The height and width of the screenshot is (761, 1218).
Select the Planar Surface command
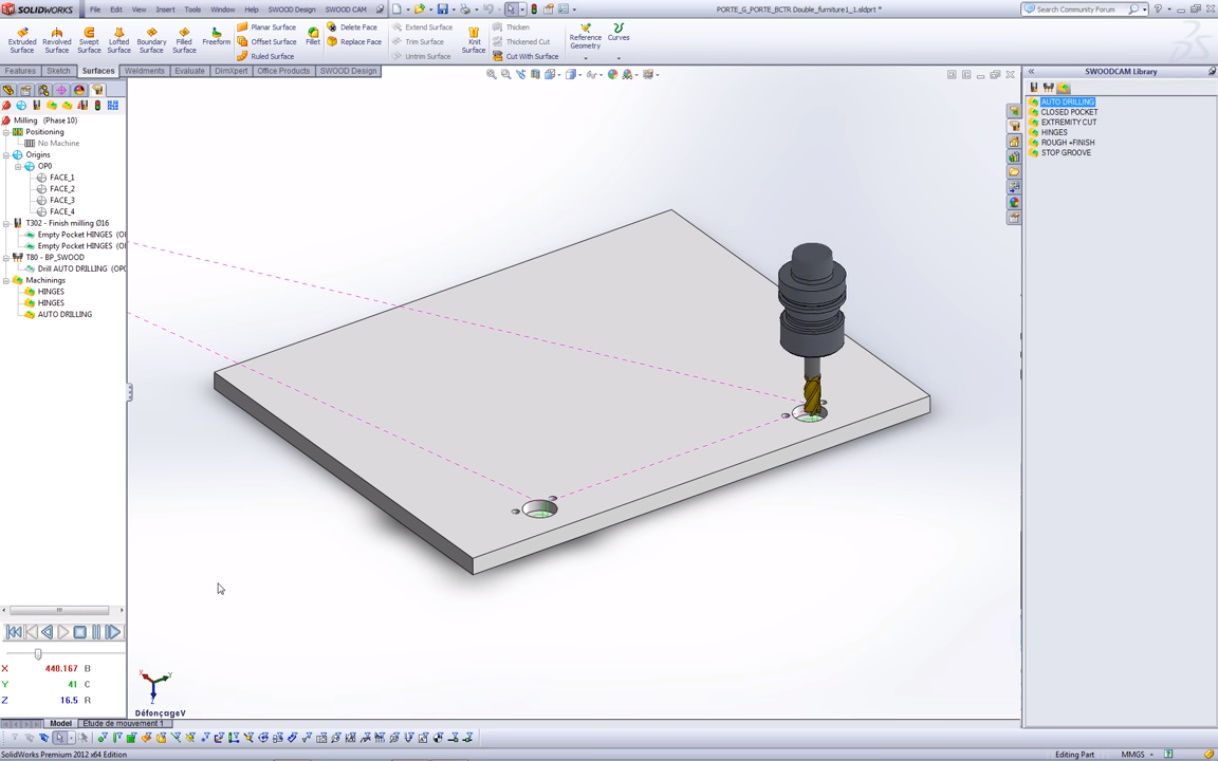(x=266, y=27)
